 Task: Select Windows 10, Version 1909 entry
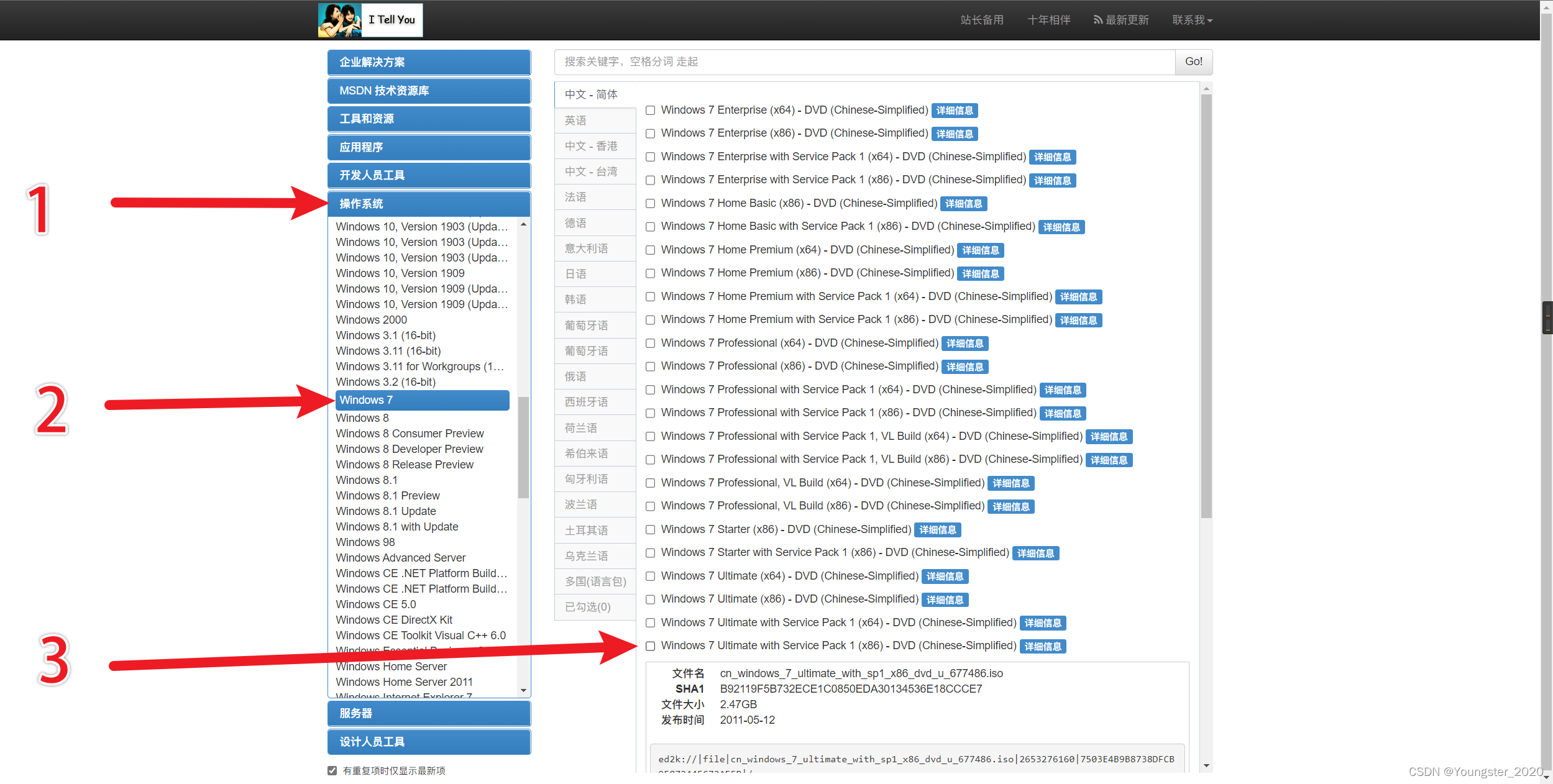(x=400, y=273)
